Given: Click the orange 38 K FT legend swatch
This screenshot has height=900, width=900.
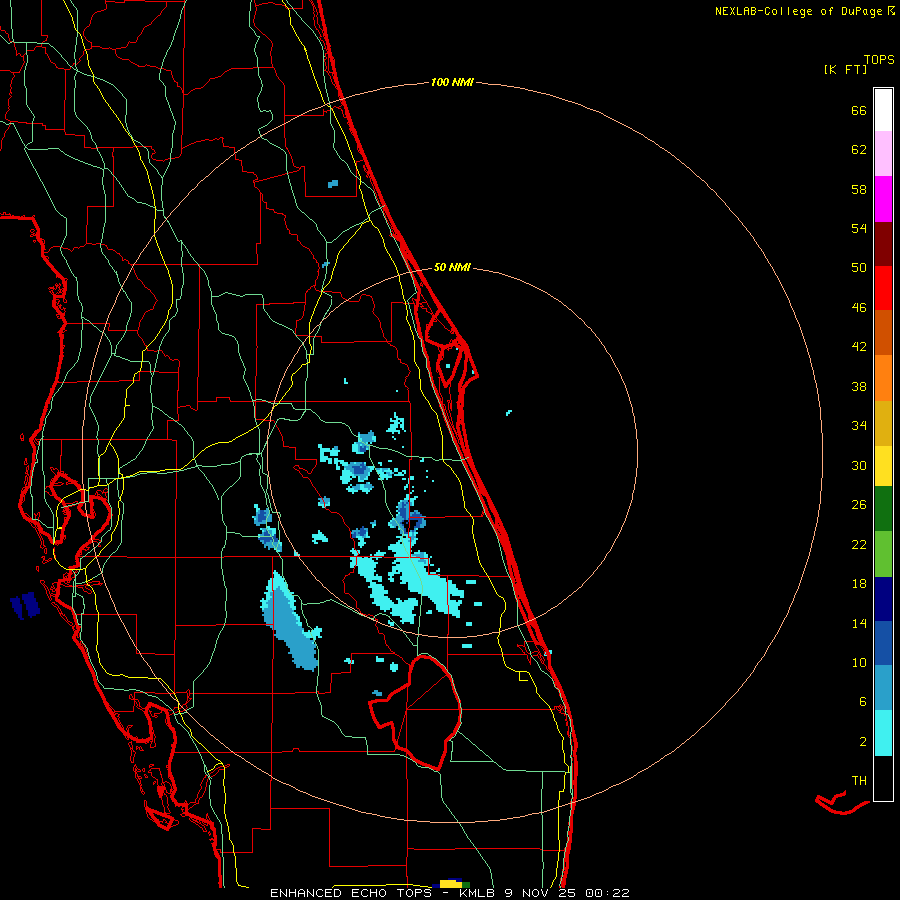Looking at the screenshot, I should point(883,378).
